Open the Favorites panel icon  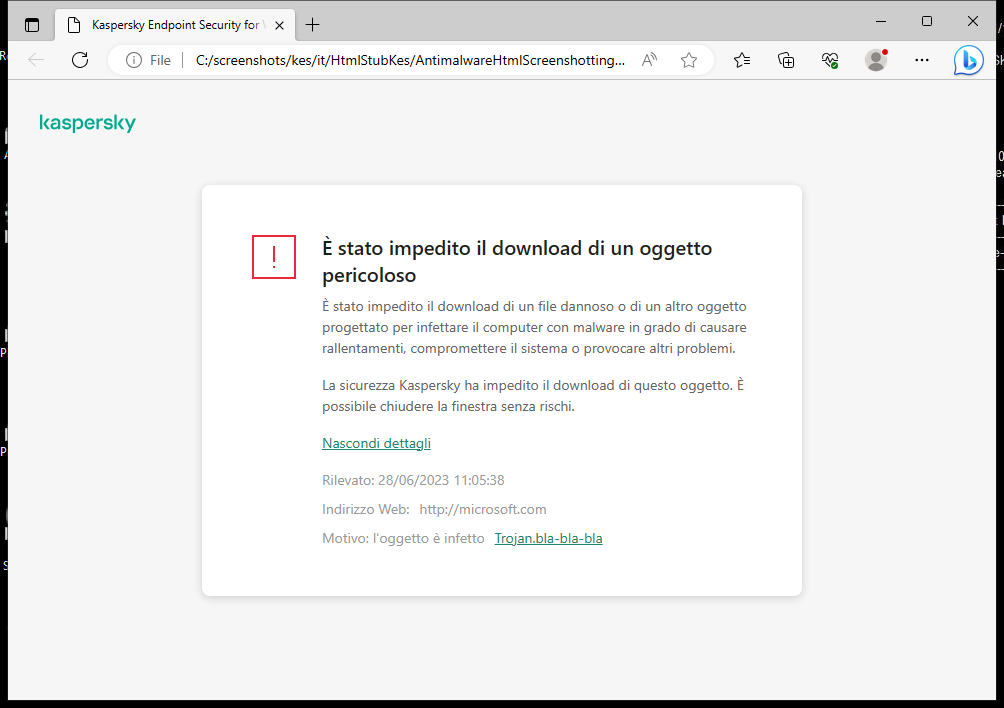[x=741, y=60]
